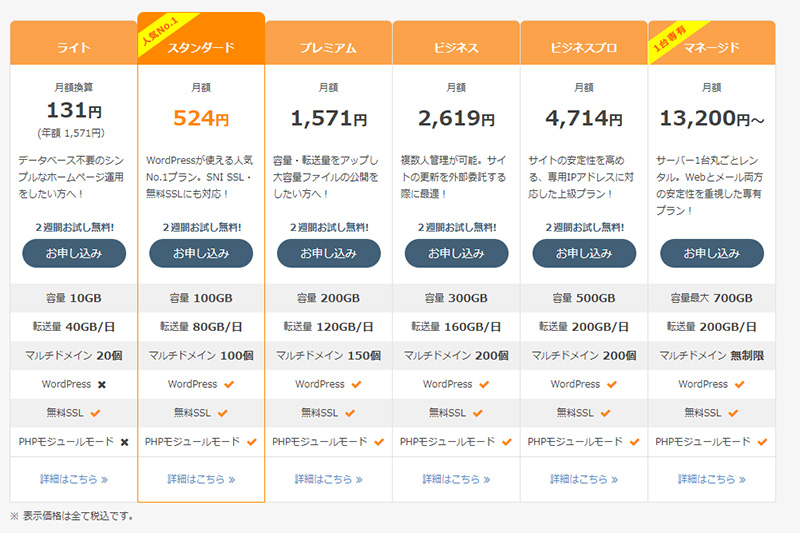Click the 2,619円 price
Screen dimensions: 800x533
pyautogui.click(x=456, y=119)
